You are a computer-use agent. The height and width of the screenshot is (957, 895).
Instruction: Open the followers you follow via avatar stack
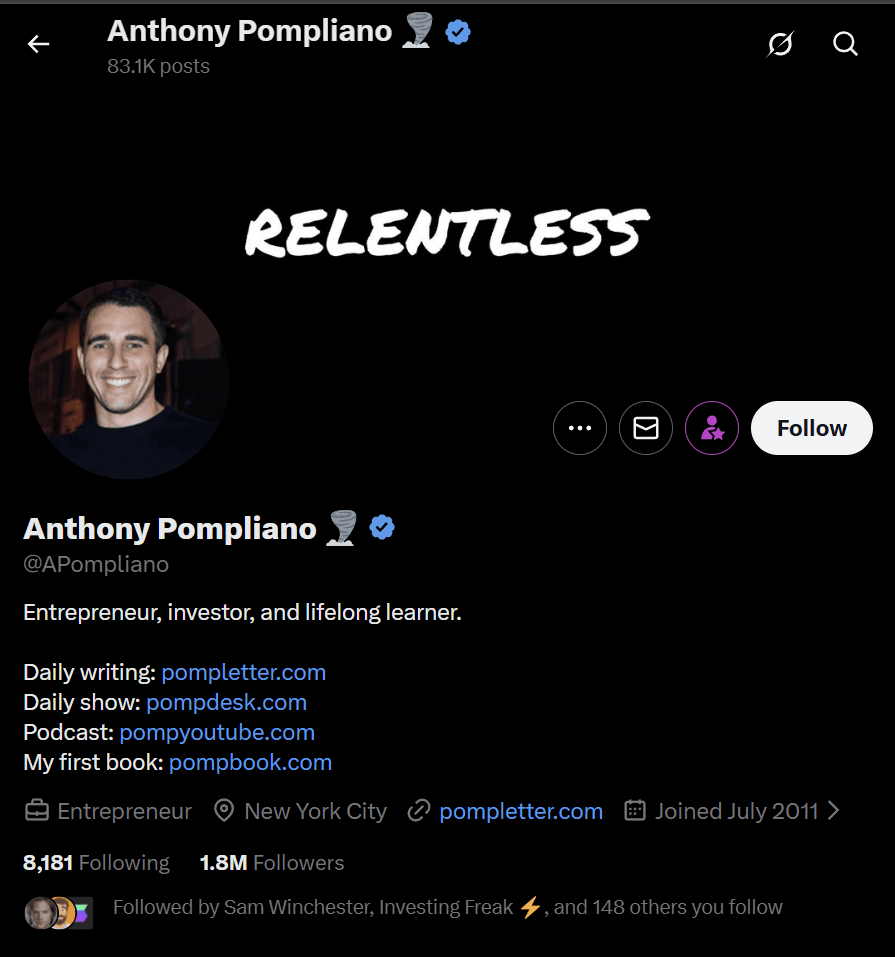pos(57,907)
